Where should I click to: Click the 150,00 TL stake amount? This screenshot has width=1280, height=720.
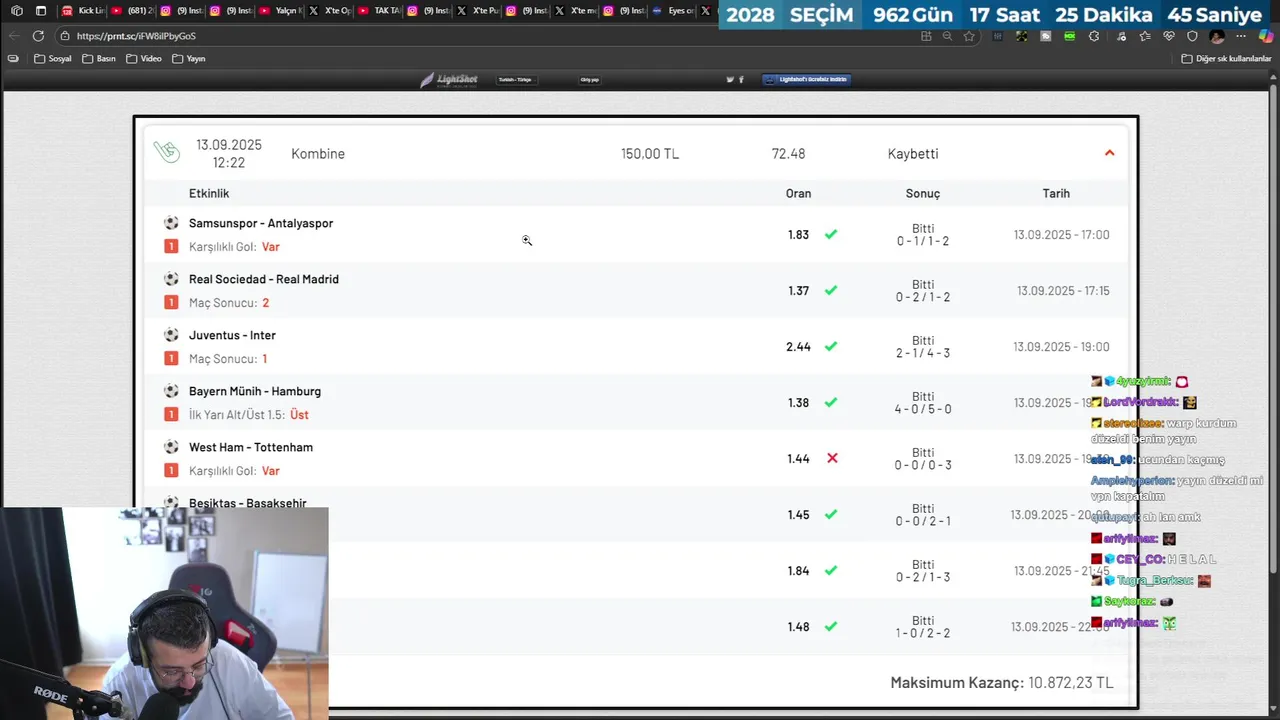(650, 154)
